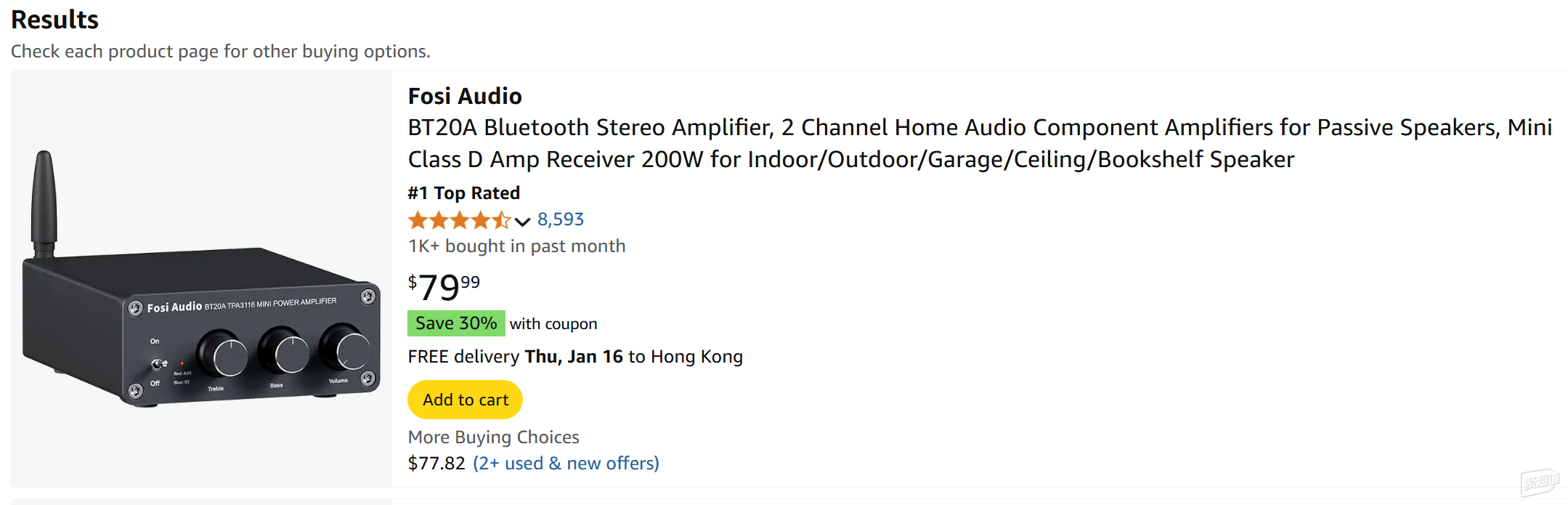Expand the rating breakdown chevron
Viewport: 1568px width, 505px height.
click(x=522, y=221)
